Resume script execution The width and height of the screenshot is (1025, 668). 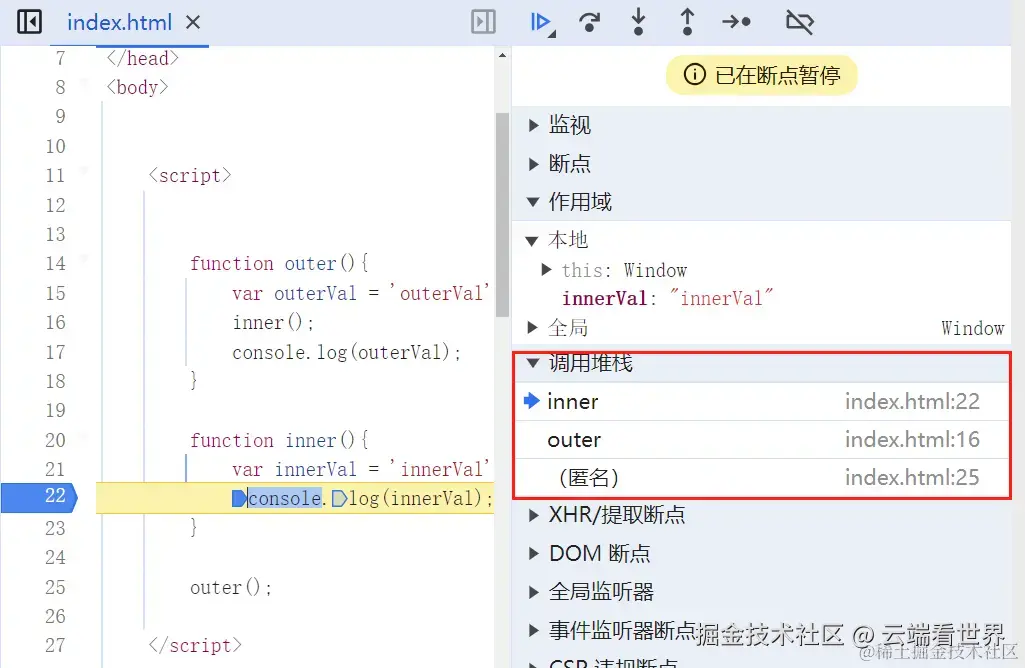(542, 22)
